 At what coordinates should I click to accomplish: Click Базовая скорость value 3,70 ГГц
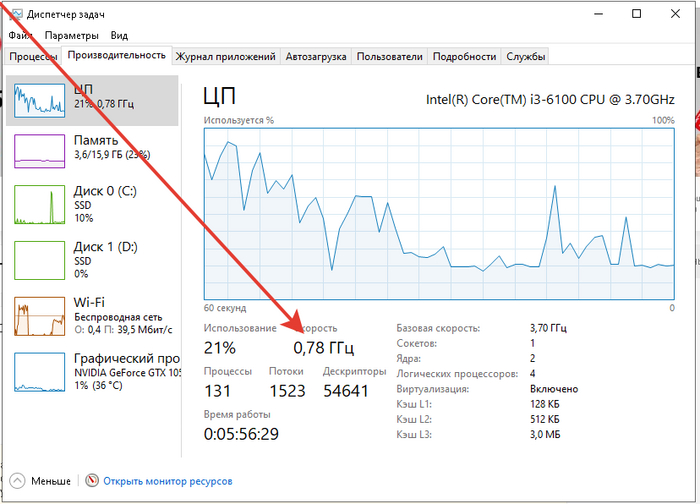(x=548, y=328)
